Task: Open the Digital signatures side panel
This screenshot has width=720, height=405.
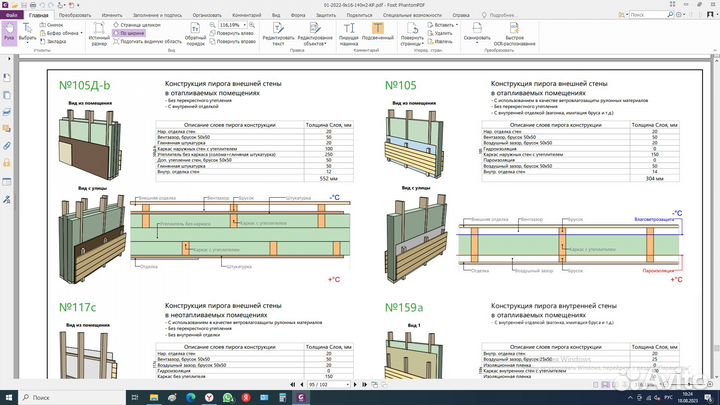Action: [6, 200]
